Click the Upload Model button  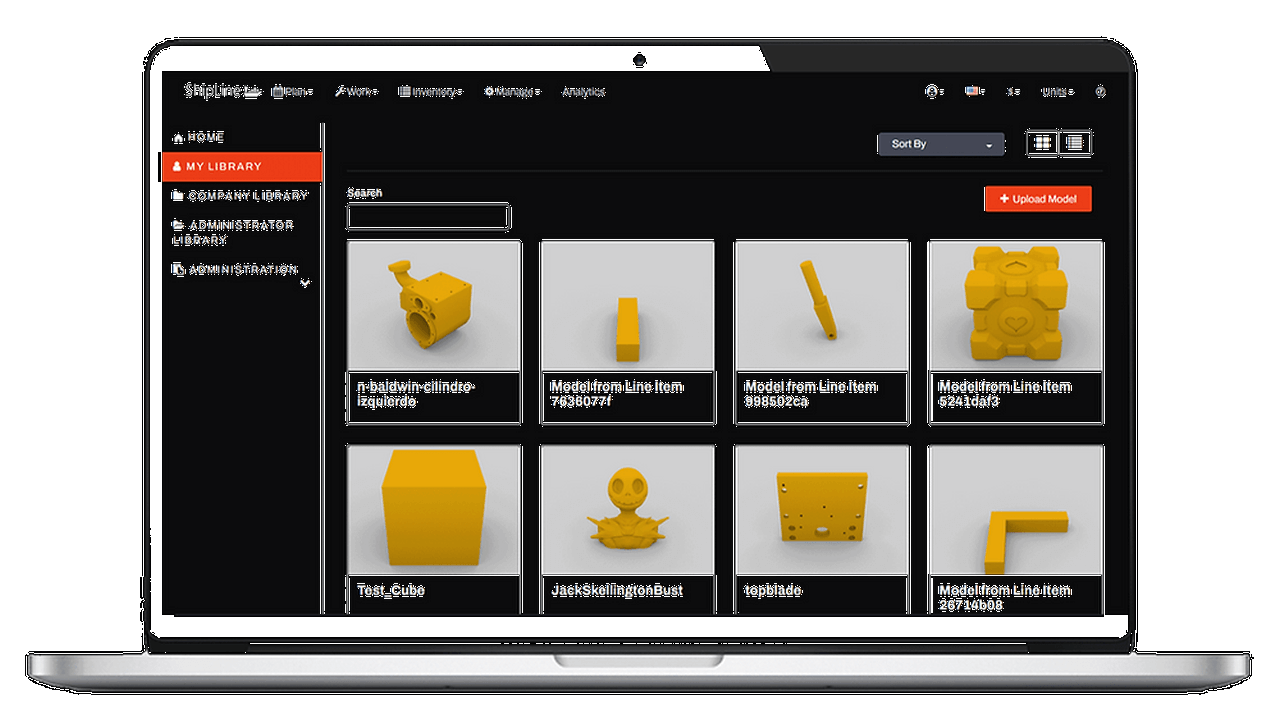[1038, 199]
